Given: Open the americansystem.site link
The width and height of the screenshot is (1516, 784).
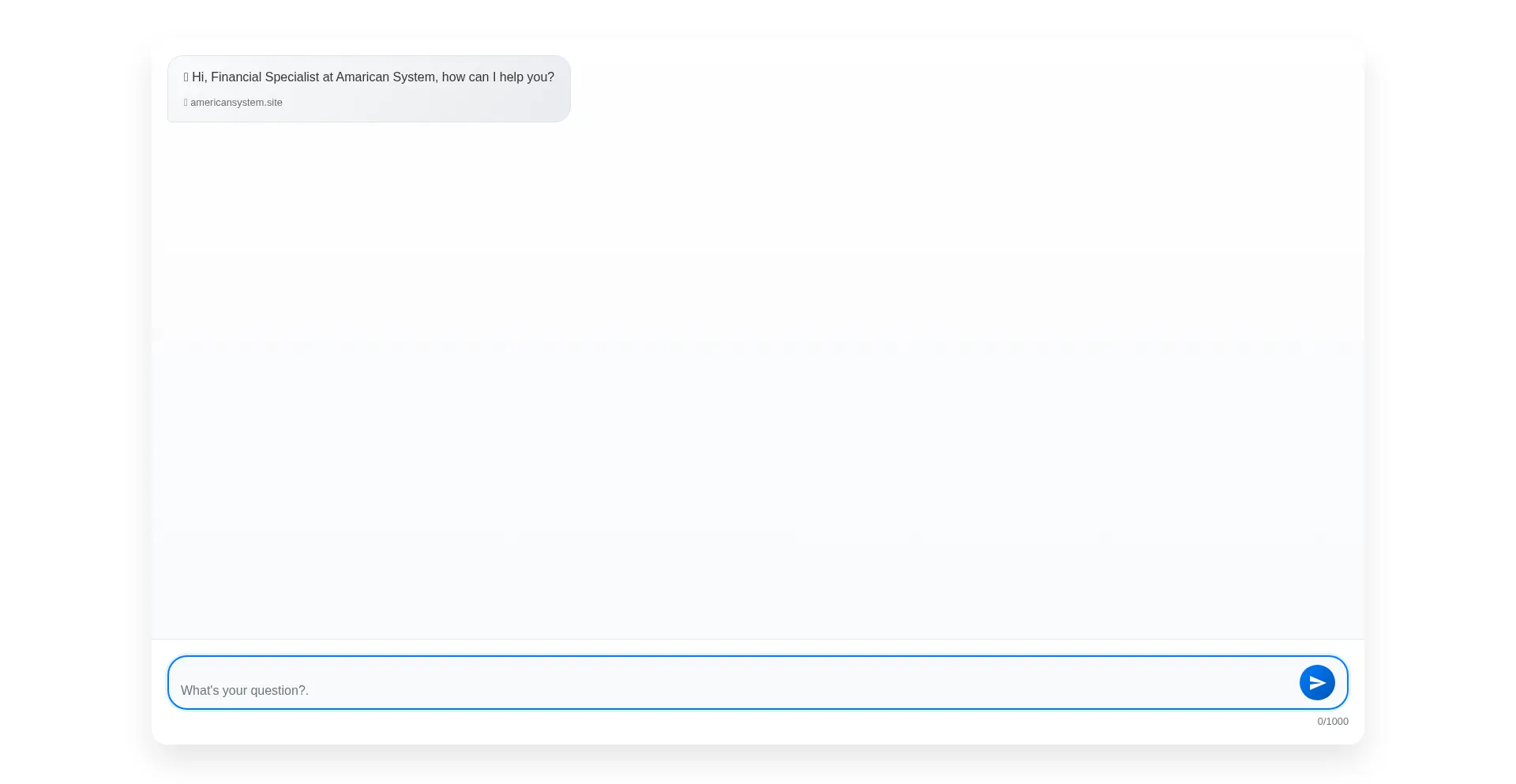Looking at the screenshot, I should coord(236,103).
